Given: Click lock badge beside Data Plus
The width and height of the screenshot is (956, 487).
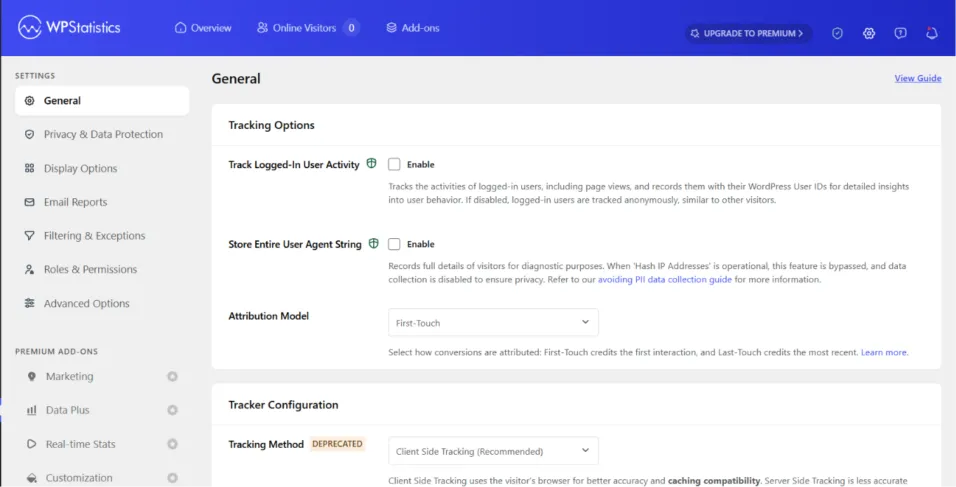Looking at the screenshot, I should pos(173,410).
